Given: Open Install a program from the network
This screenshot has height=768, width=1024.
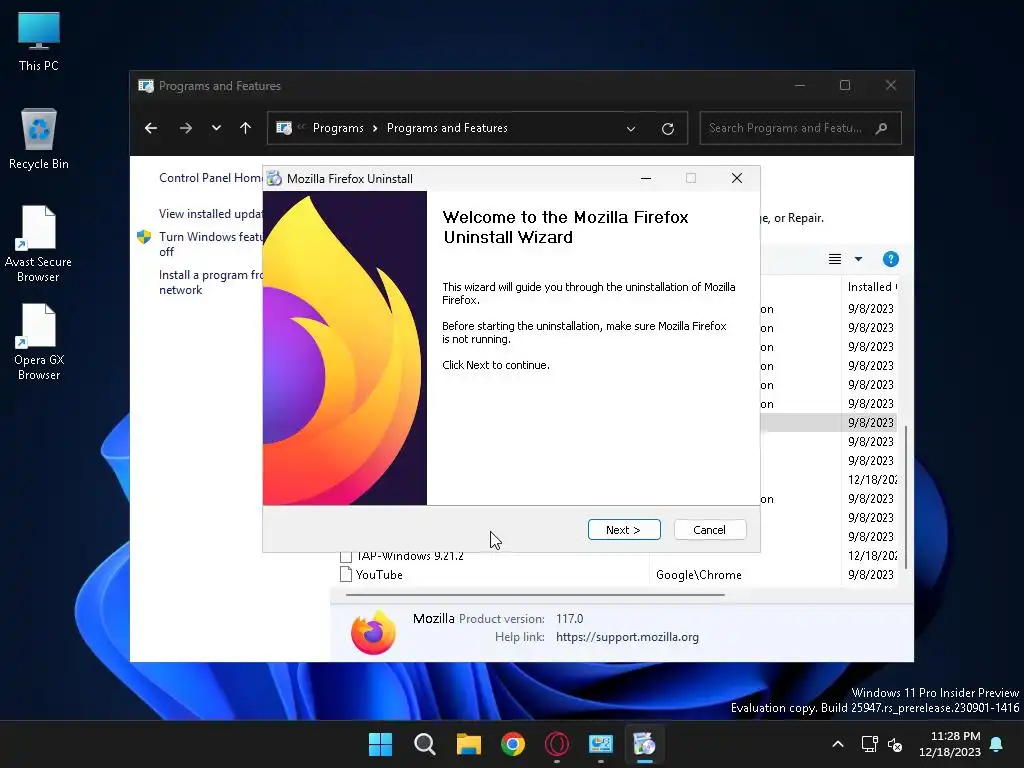Looking at the screenshot, I should point(210,282).
